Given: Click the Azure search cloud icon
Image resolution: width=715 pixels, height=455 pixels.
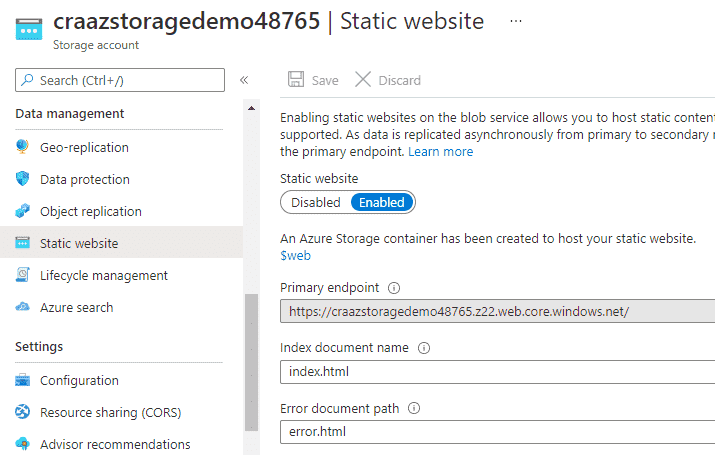Looking at the screenshot, I should 22,307.
